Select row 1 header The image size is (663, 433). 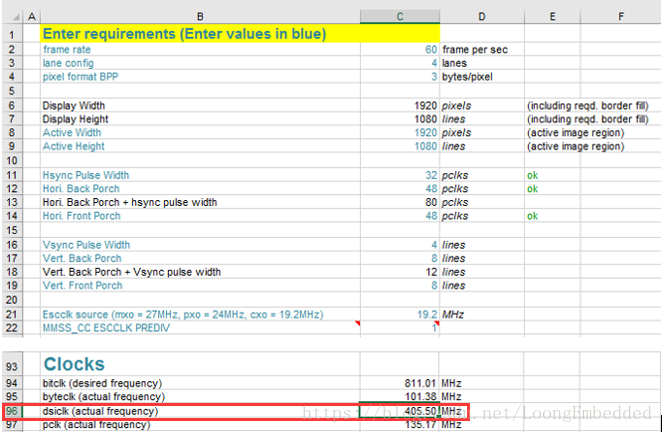[x=12, y=34]
